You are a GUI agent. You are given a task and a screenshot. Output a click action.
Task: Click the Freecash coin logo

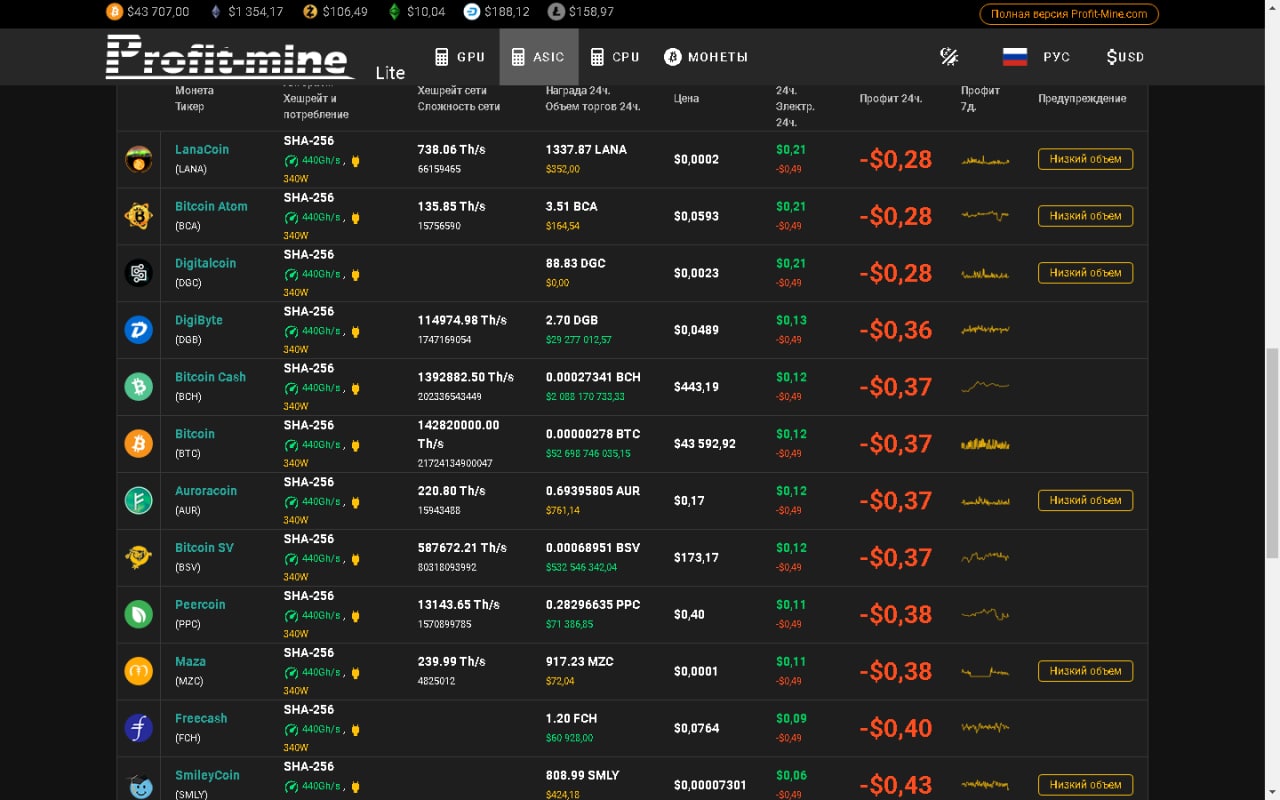(139, 728)
